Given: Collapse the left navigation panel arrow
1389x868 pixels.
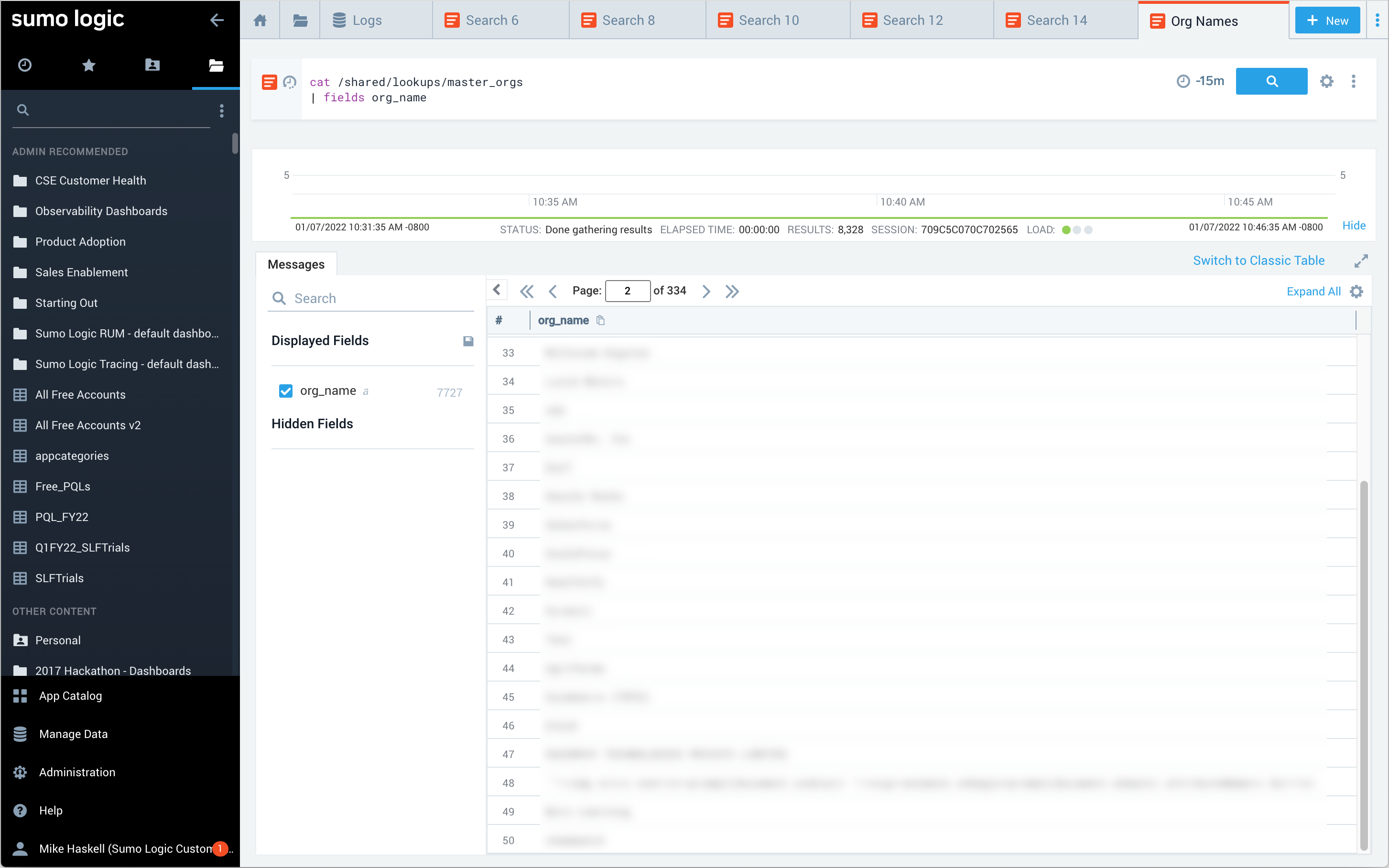Looking at the screenshot, I should point(217,20).
